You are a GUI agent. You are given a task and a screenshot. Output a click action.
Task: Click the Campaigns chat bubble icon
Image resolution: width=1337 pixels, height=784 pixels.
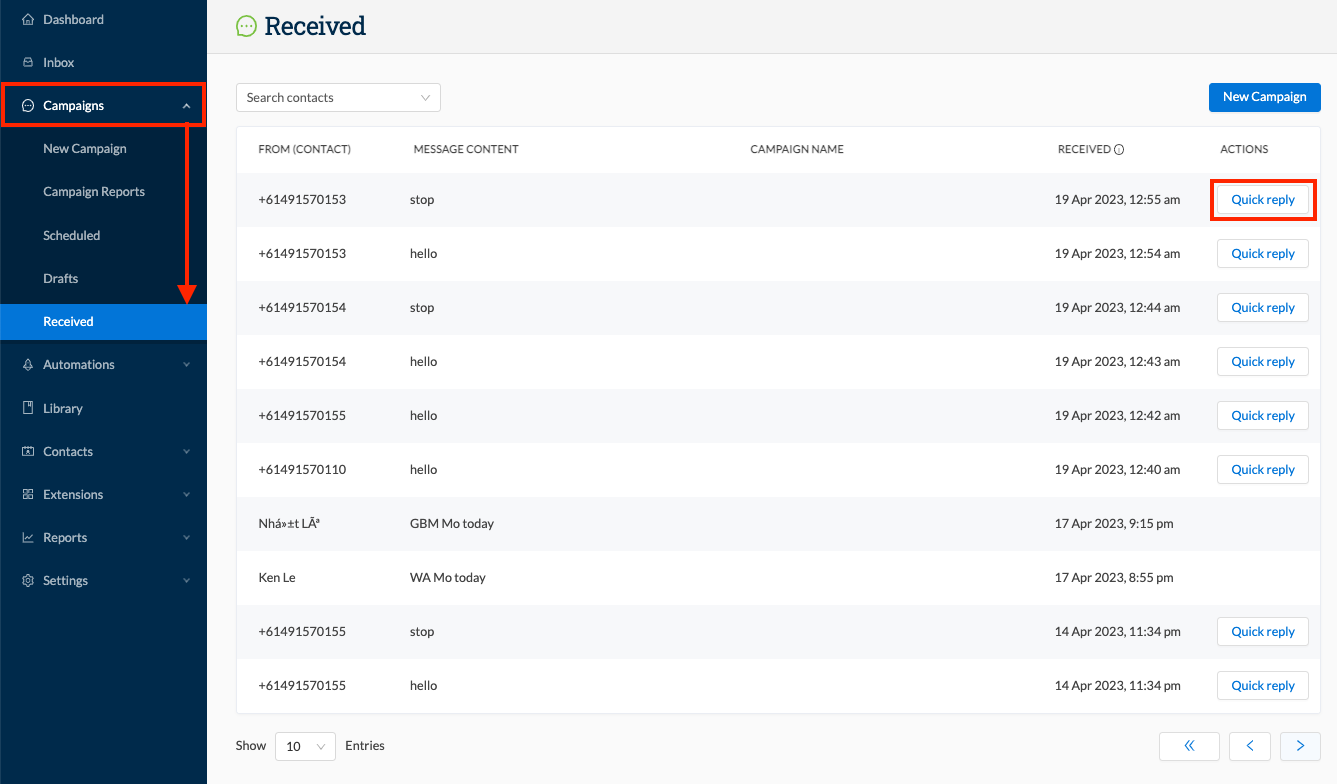(x=28, y=106)
